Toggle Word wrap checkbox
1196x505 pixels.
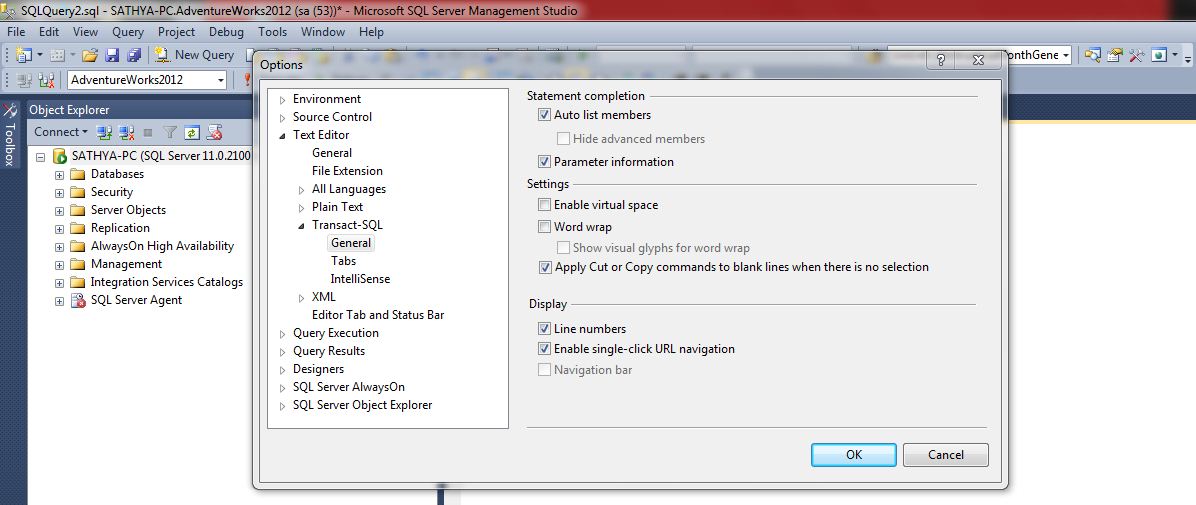tap(544, 227)
